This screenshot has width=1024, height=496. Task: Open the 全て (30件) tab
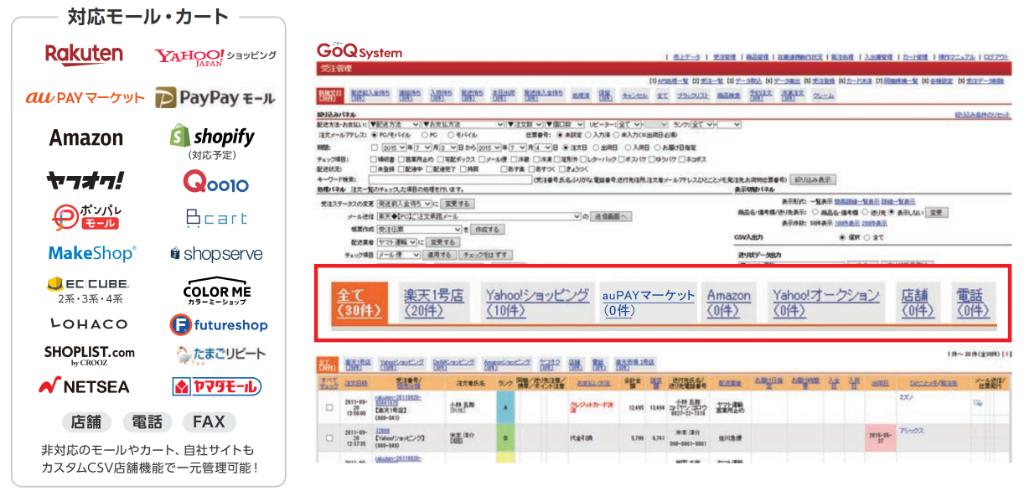coord(359,302)
